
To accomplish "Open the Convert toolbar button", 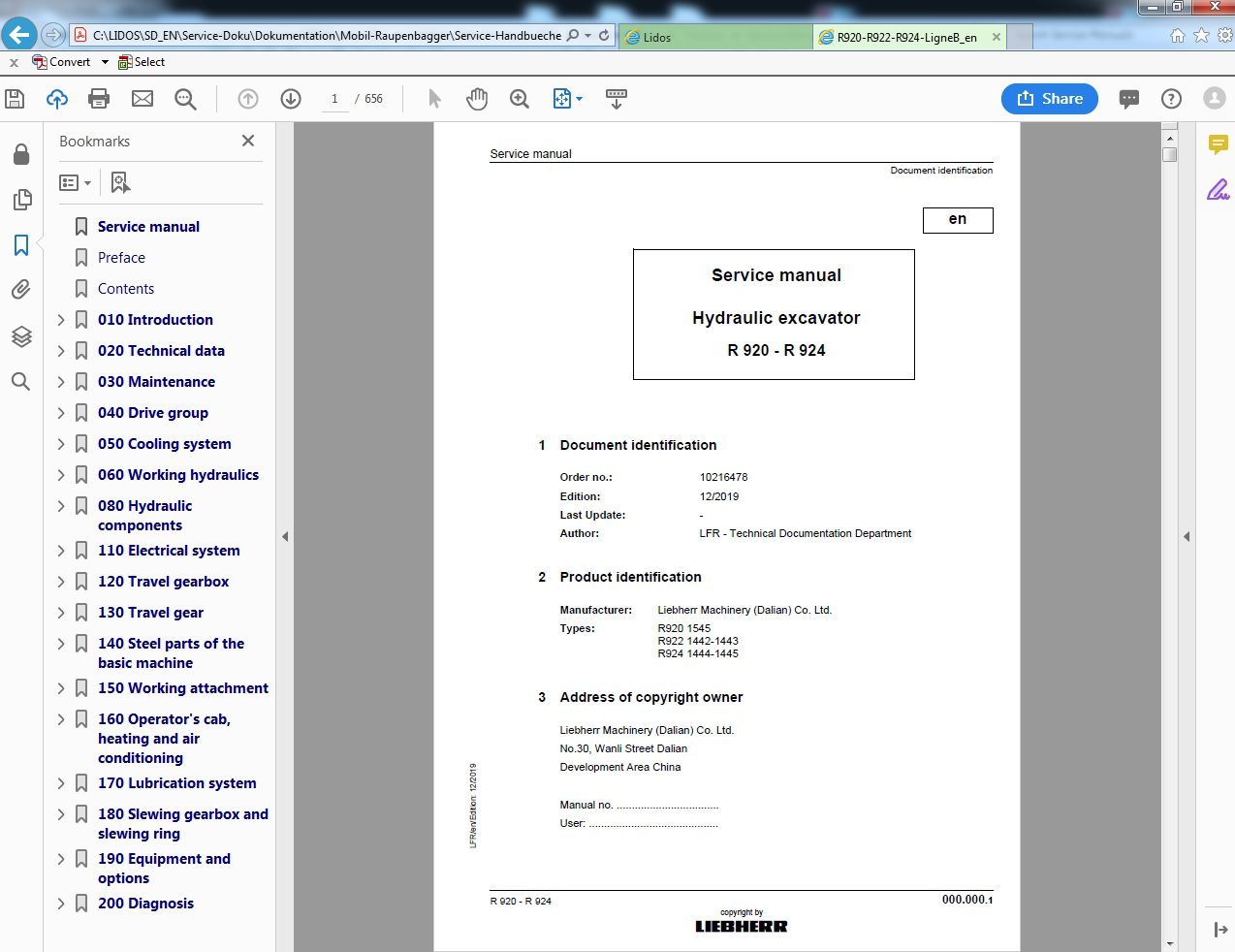I will pyautogui.click(x=61, y=62).
